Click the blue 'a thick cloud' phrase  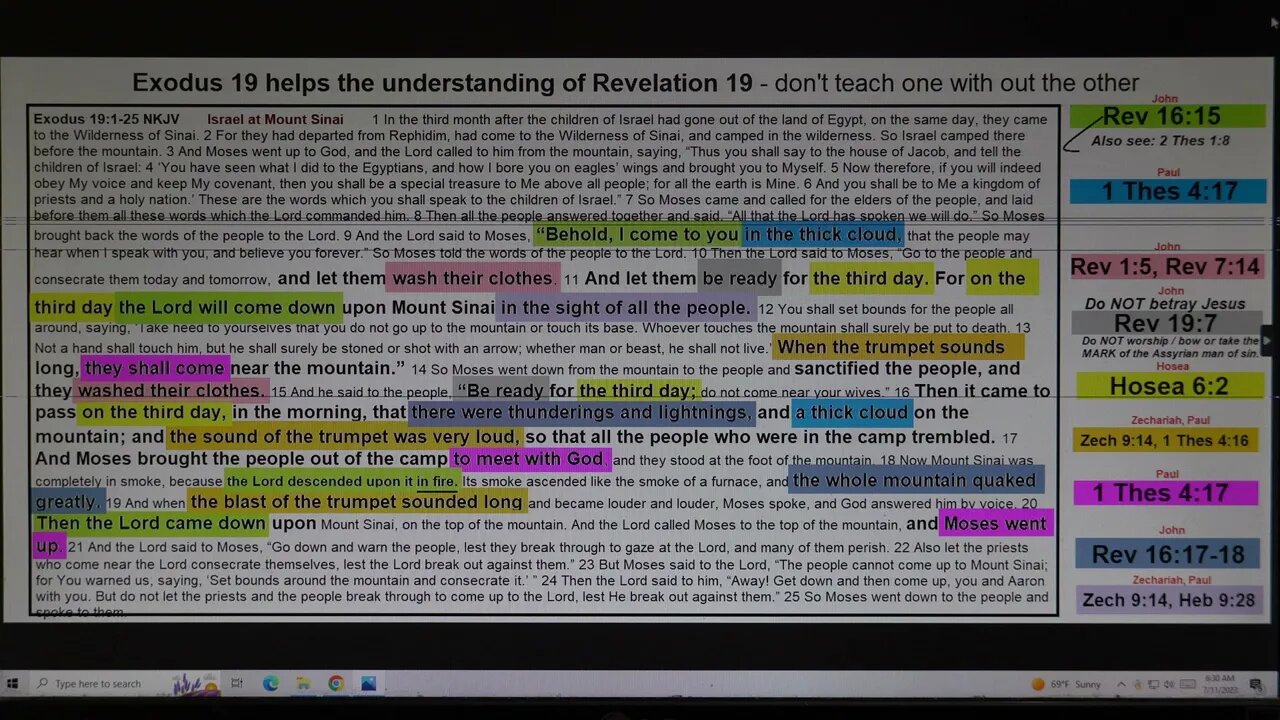click(x=852, y=413)
